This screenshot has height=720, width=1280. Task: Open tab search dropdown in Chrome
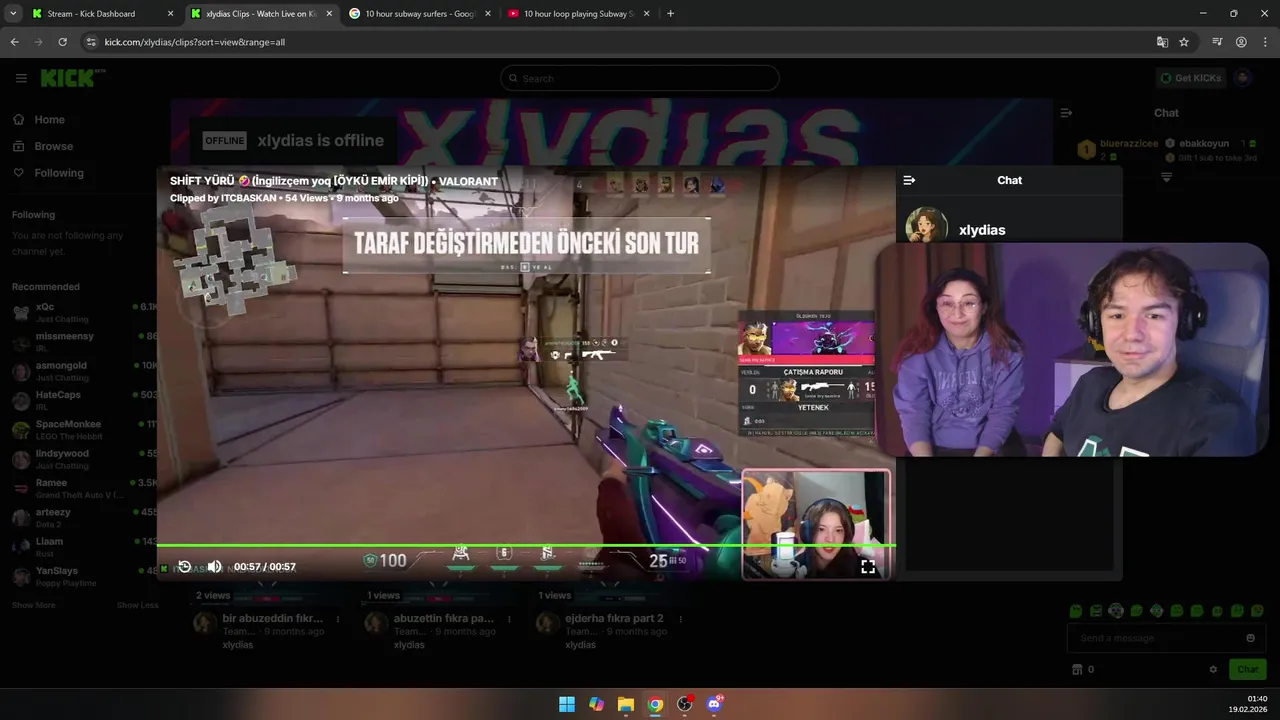(12, 14)
